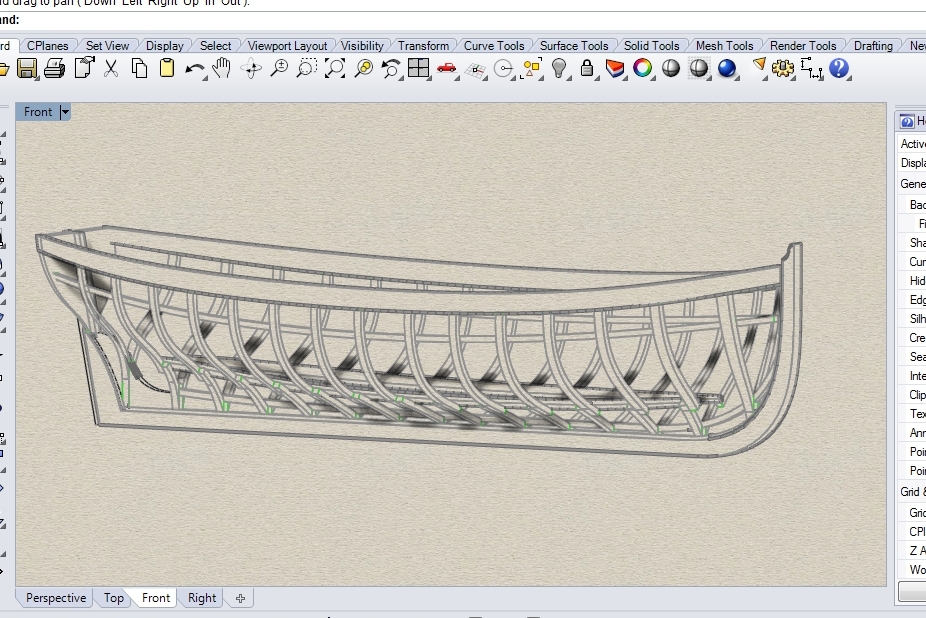The width and height of the screenshot is (926, 618).
Task: Click the Zoom Extents icon
Action: pos(335,68)
